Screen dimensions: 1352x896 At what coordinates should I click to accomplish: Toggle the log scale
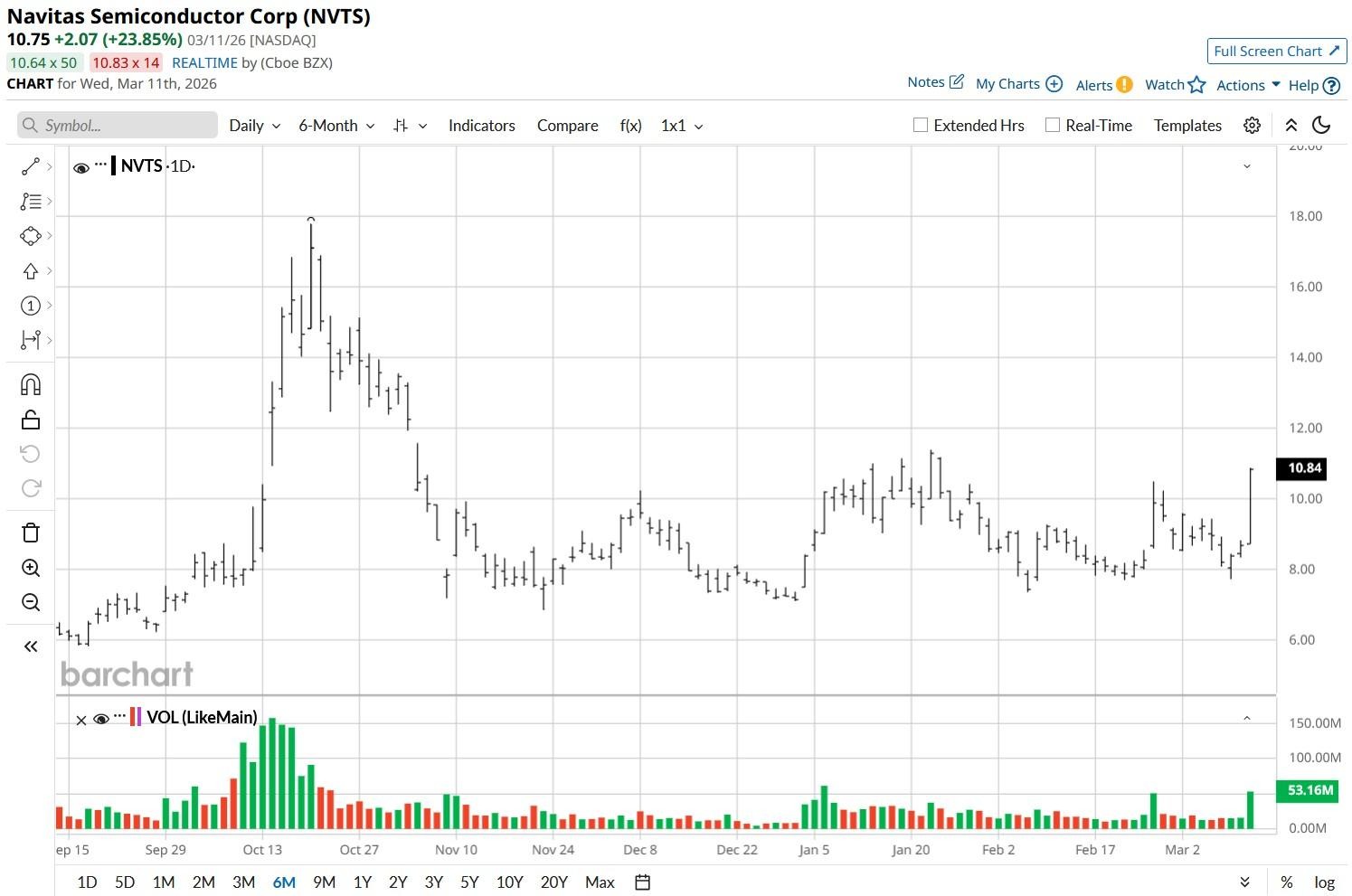click(1324, 882)
